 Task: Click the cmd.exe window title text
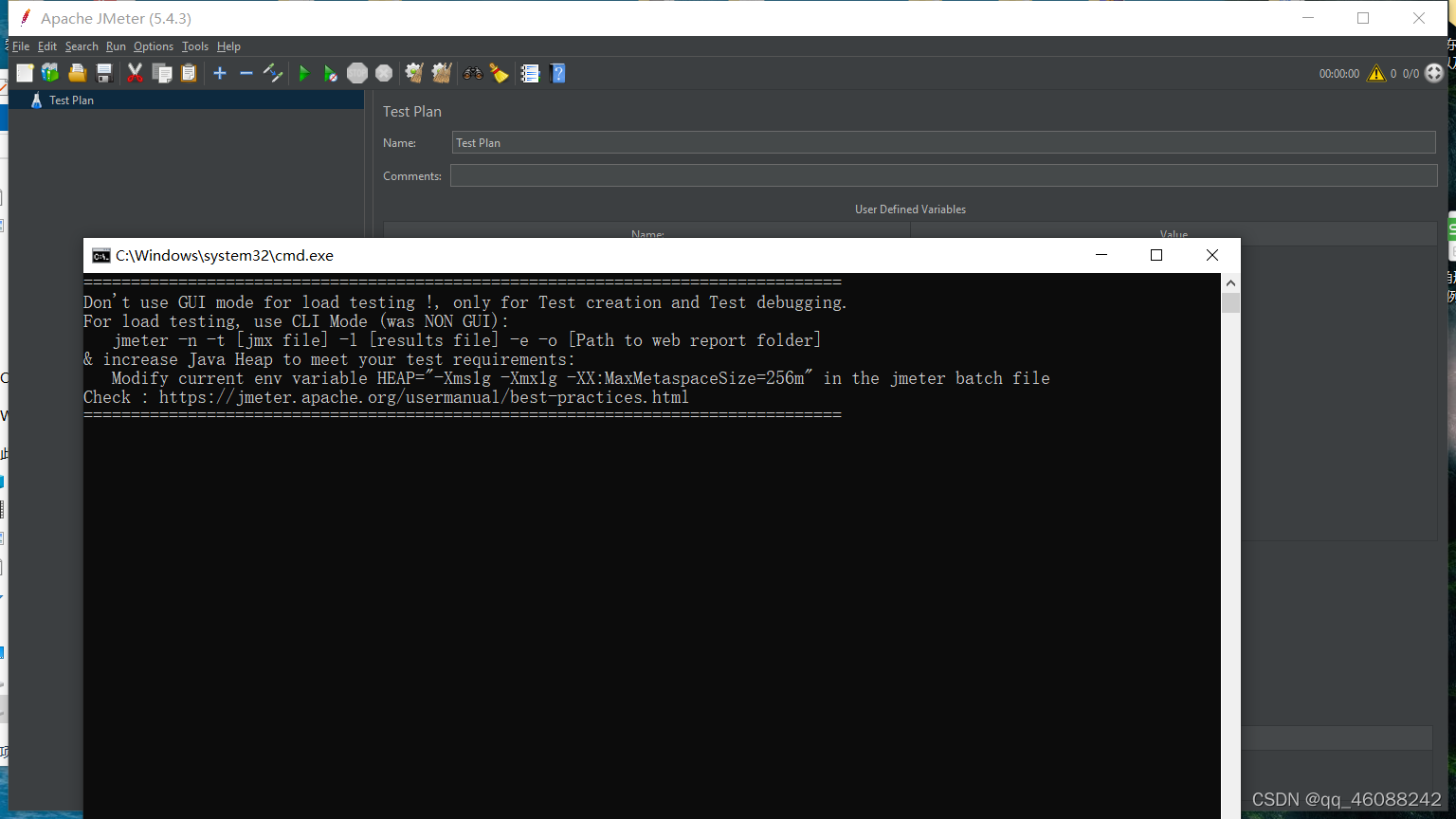tap(225, 255)
